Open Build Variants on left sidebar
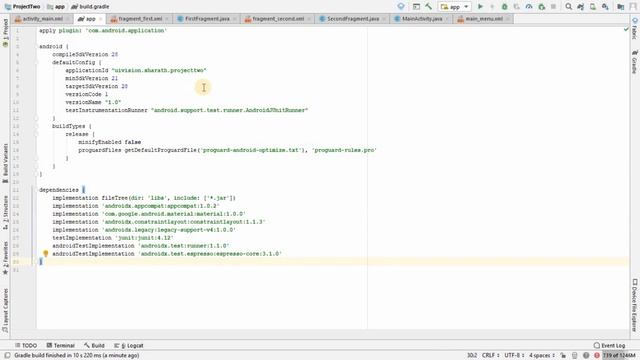Viewport: 640px width, 360px height. pyautogui.click(x=5, y=163)
